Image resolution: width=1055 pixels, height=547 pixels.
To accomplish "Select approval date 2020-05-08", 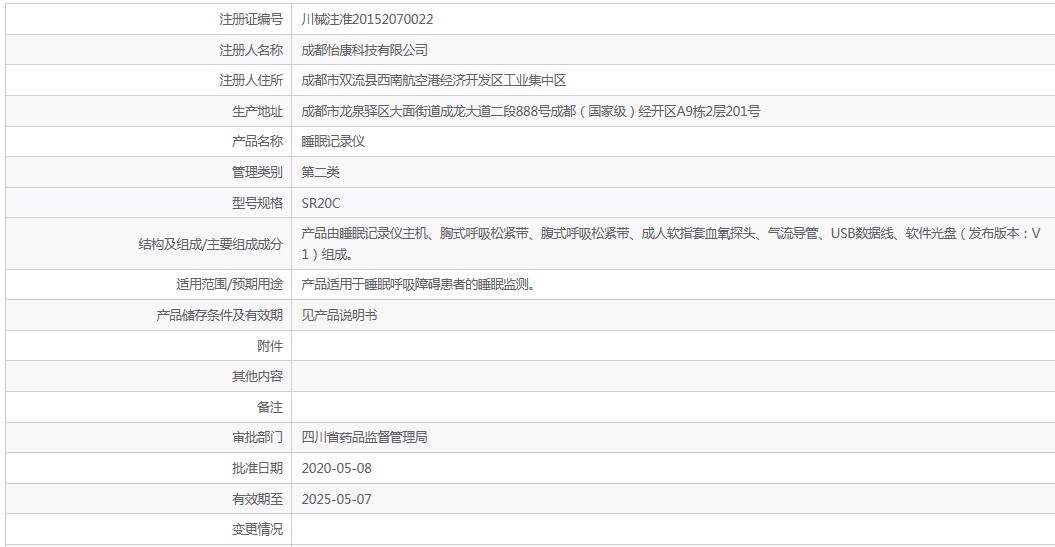I will 336,468.
